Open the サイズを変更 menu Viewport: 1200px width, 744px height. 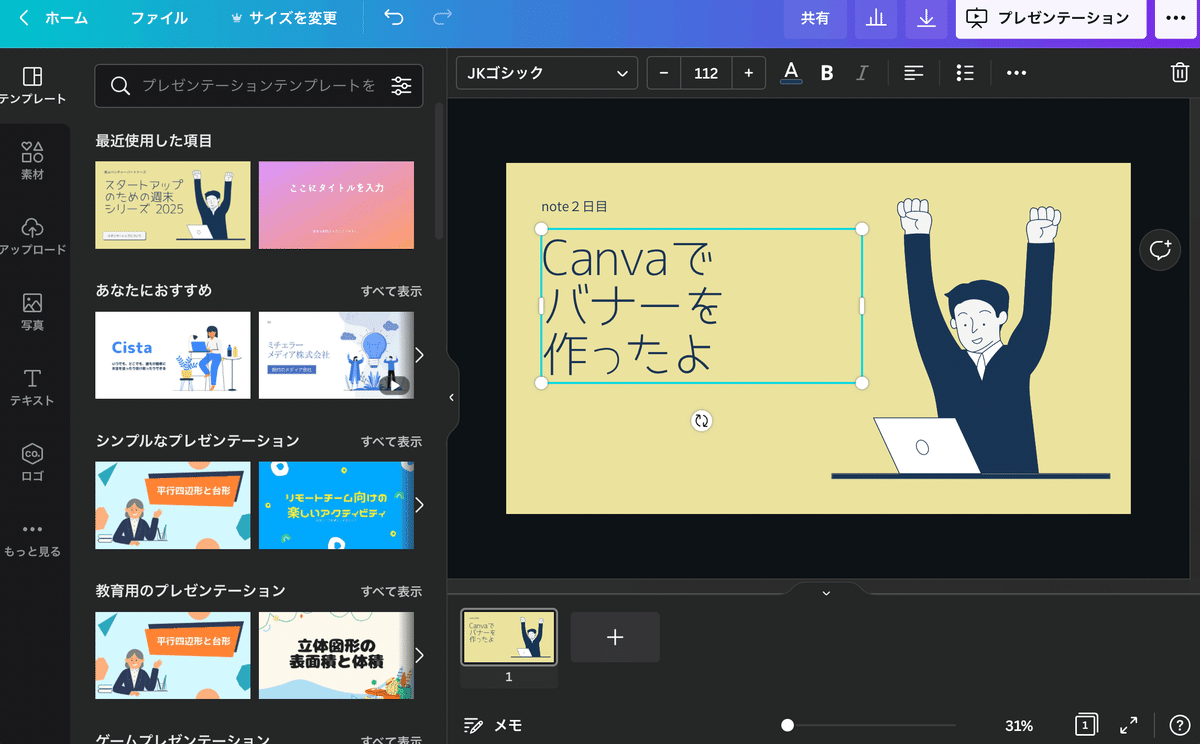tap(284, 18)
